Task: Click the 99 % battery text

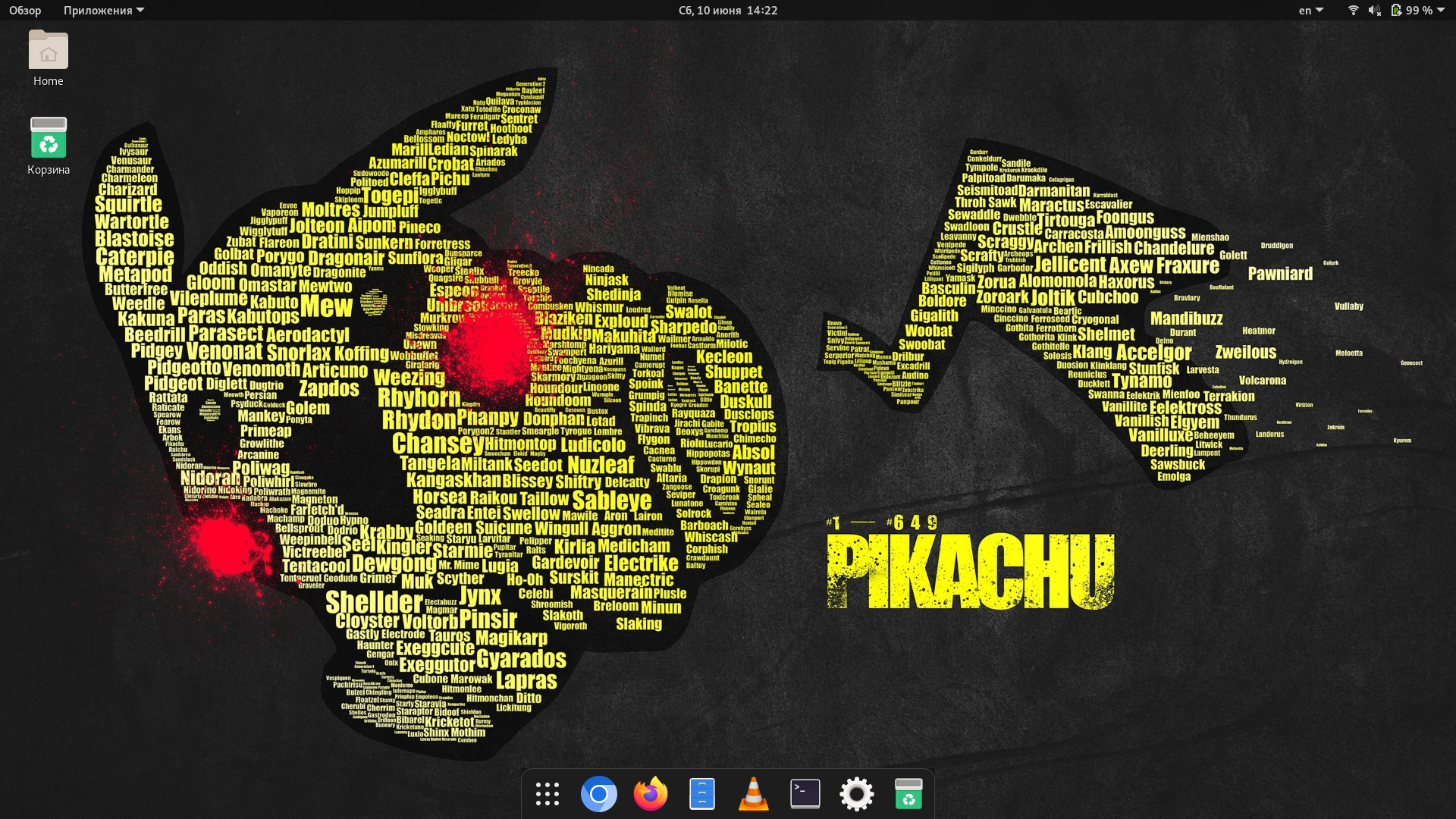Action: (1419, 11)
